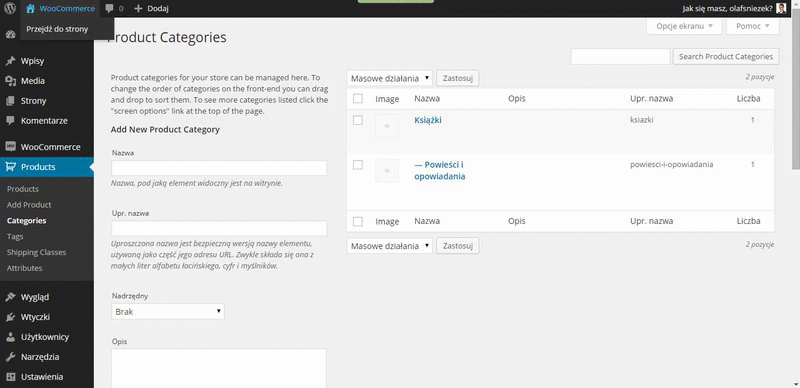The height and width of the screenshot is (388, 800).
Task: Sort by the Upr. nazwa column header
Action: 652,99
